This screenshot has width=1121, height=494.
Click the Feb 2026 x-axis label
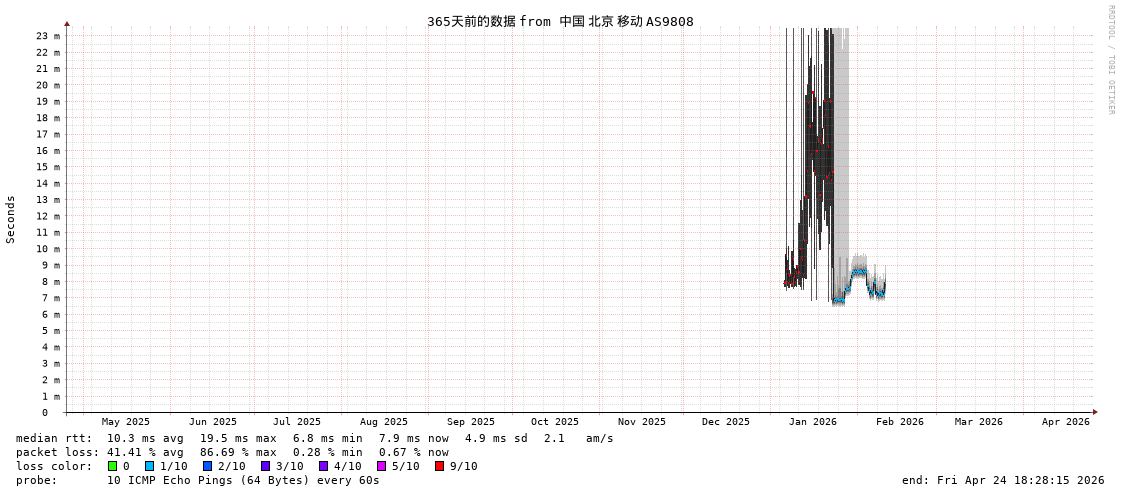click(x=900, y=422)
